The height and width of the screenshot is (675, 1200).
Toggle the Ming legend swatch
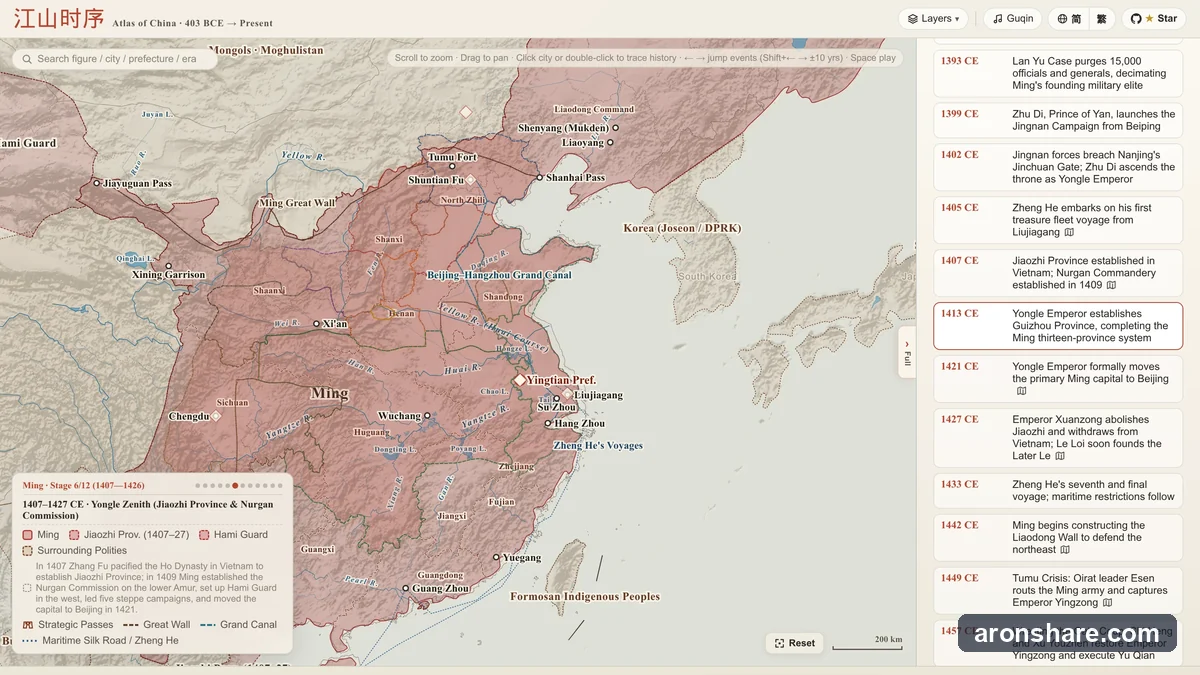tap(28, 535)
